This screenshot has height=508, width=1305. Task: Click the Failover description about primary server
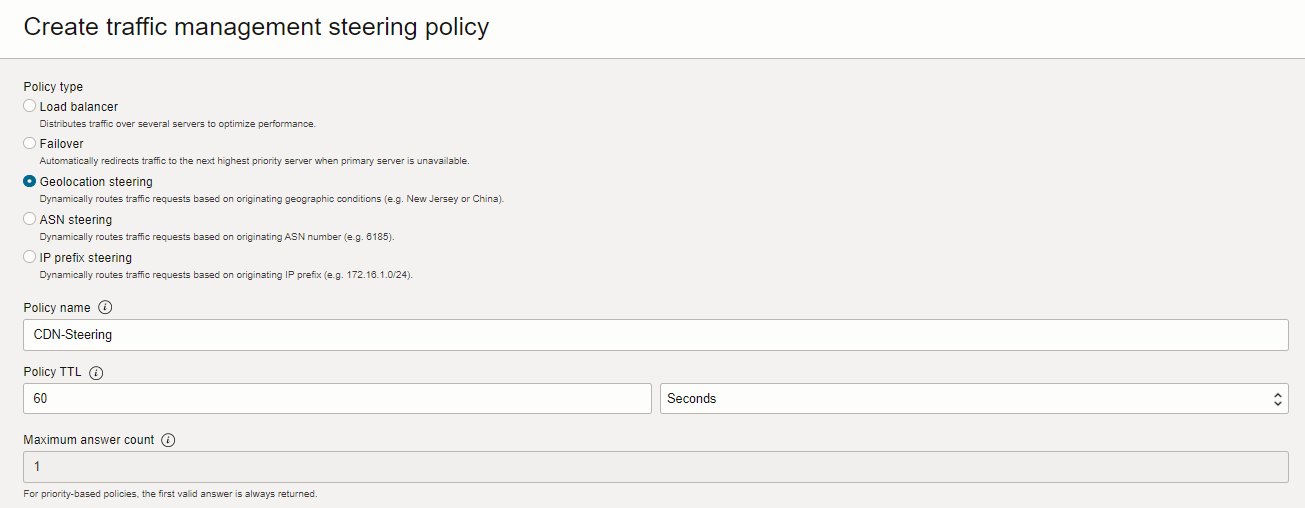click(x=254, y=161)
